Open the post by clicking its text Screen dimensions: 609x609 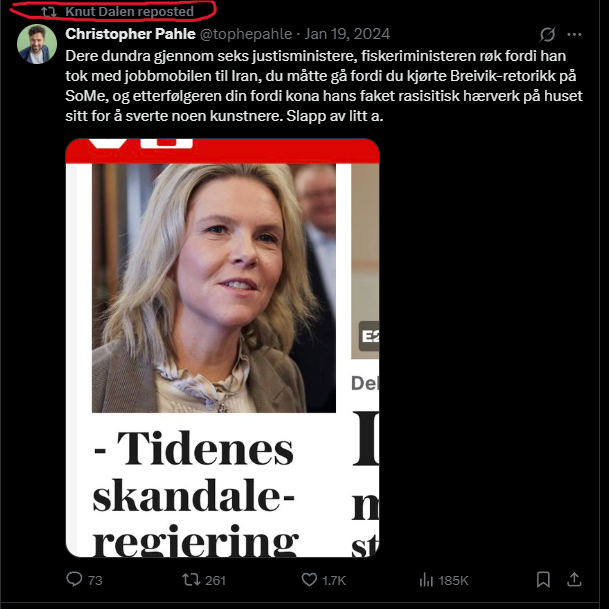click(324, 86)
